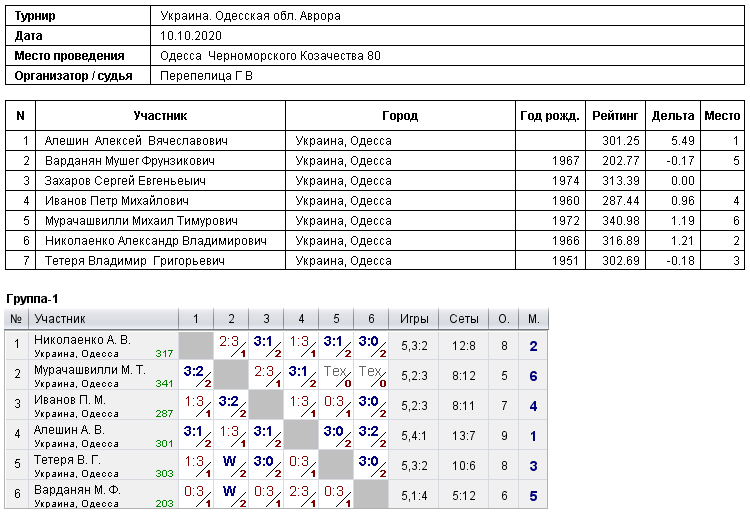Screen dimensions: 750x514
Task: Click rating value 316.89
Action: click(621, 241)
